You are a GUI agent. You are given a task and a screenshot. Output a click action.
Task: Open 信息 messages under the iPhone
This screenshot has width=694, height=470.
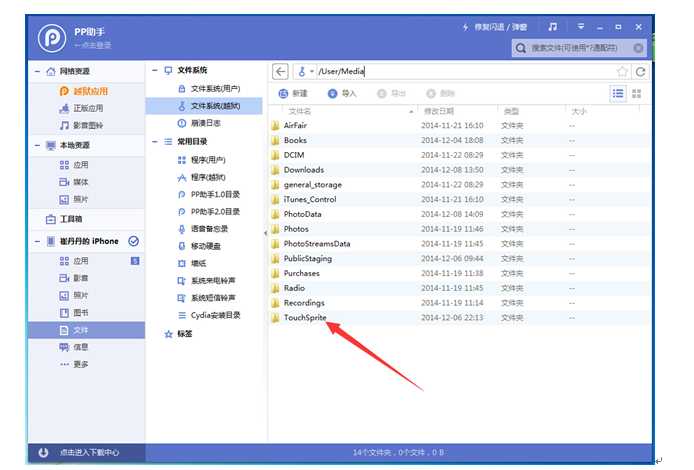point(74,347)
